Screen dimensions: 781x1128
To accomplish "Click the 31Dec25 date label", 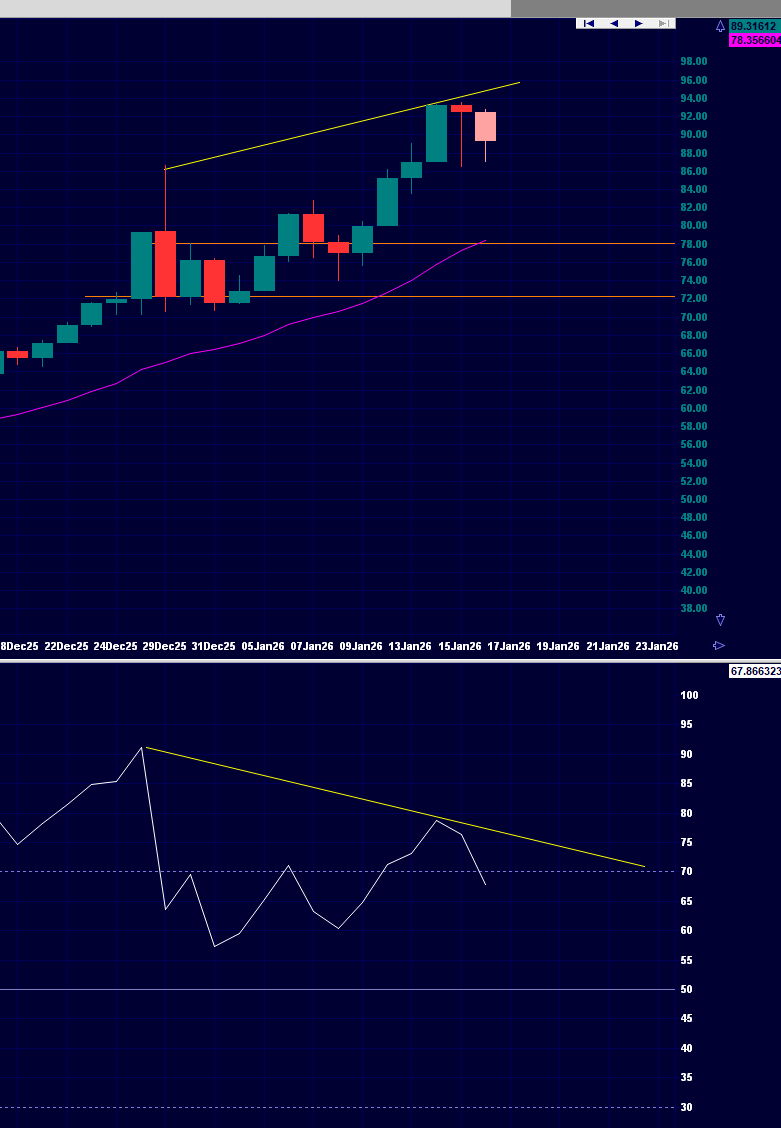I will (214, 646).
